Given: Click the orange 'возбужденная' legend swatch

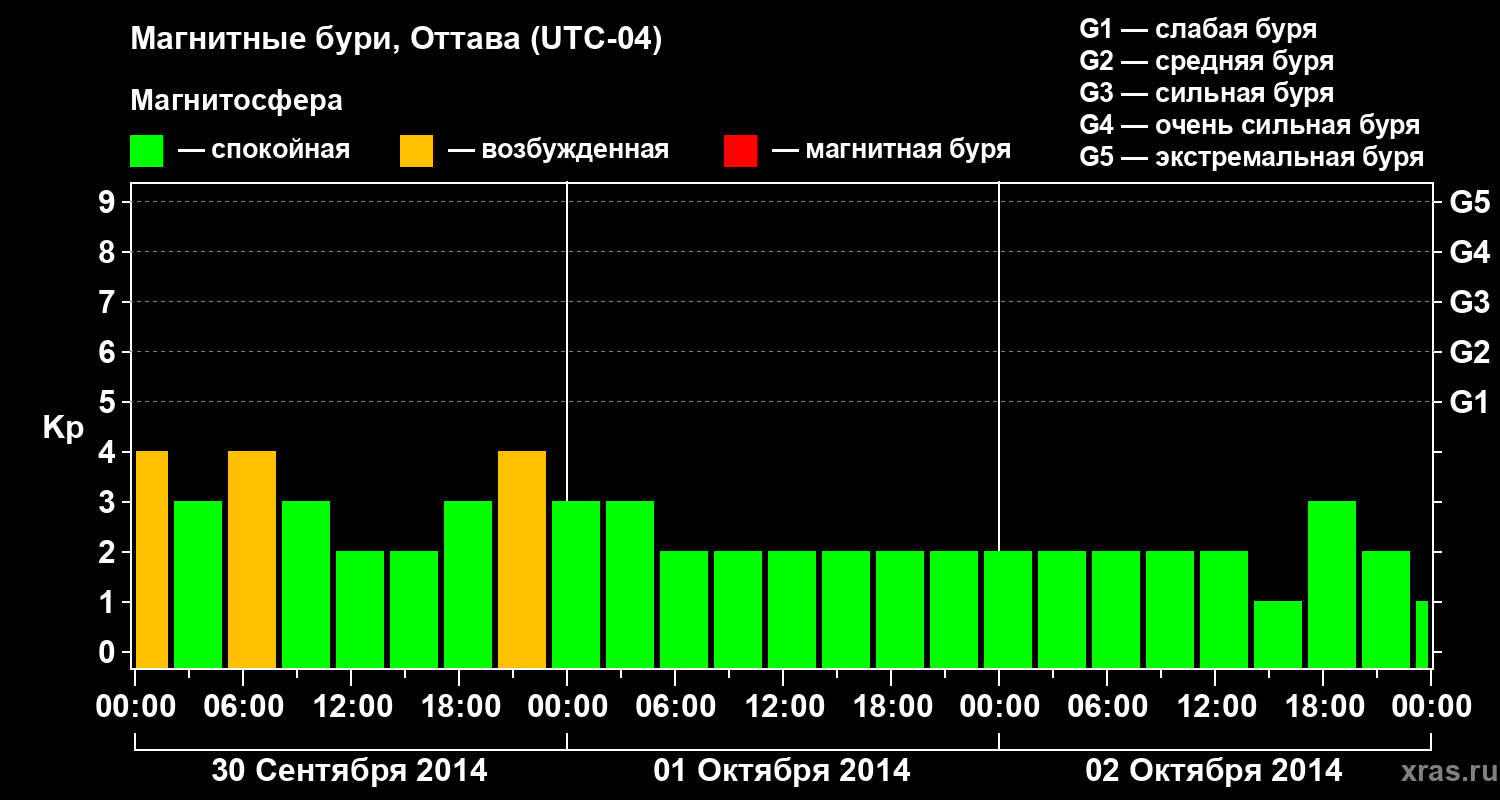Looking at the screenshot, I should coord(417,151).
